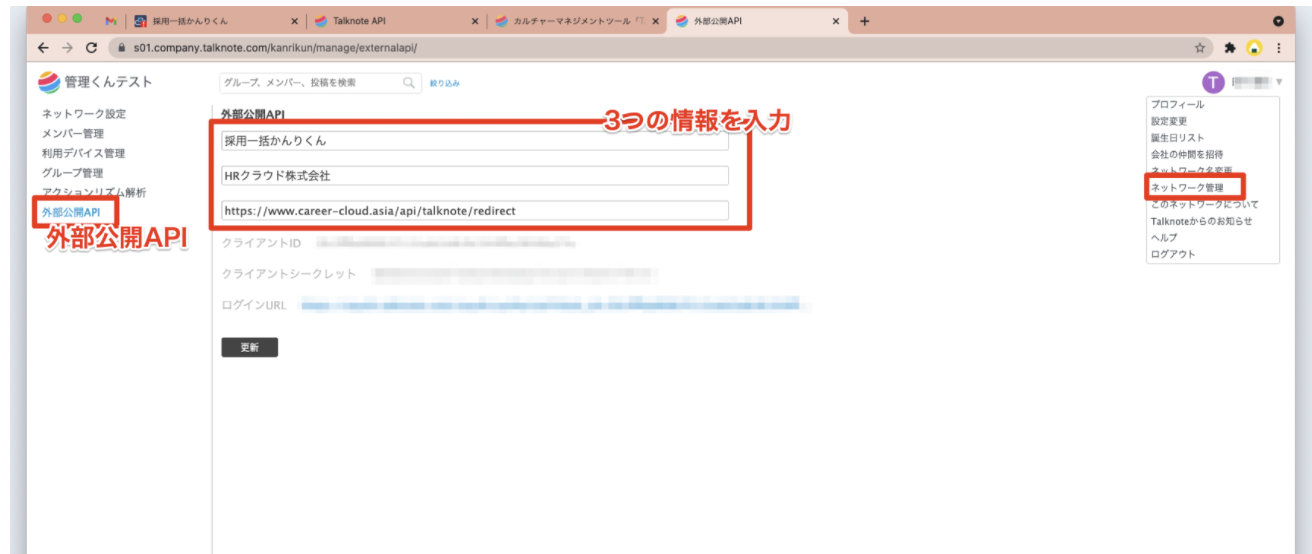This screenshot has height=554, width=1312.
Task: Click the 更新 button
Action: pyautogui.click(x=249, y=347)
